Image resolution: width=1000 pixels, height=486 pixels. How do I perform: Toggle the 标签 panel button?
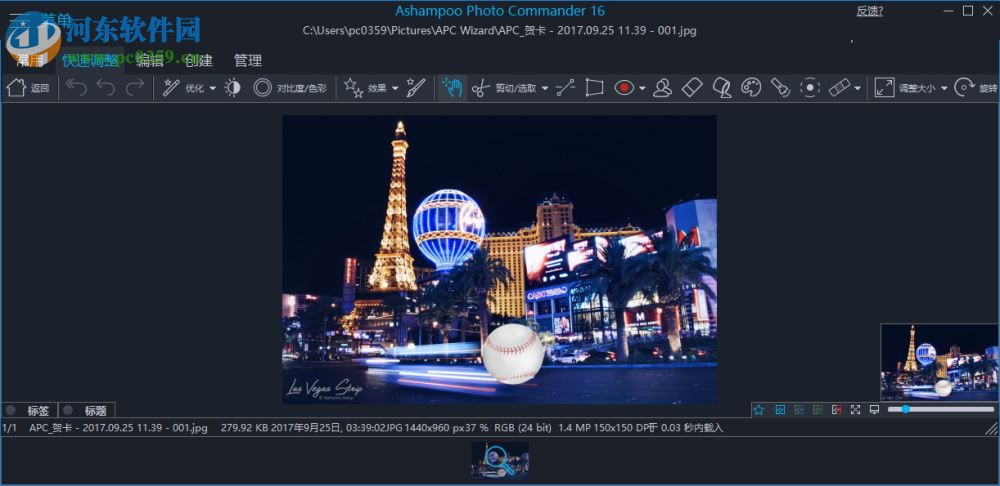pos(30,411)
